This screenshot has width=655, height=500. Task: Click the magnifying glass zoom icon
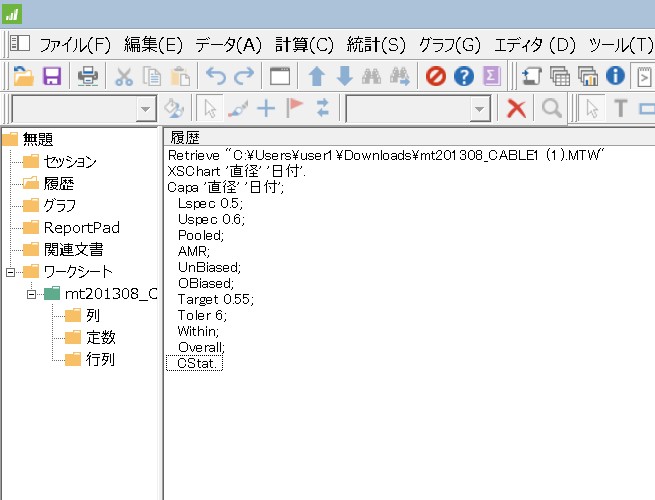click(x=552, y=108)
